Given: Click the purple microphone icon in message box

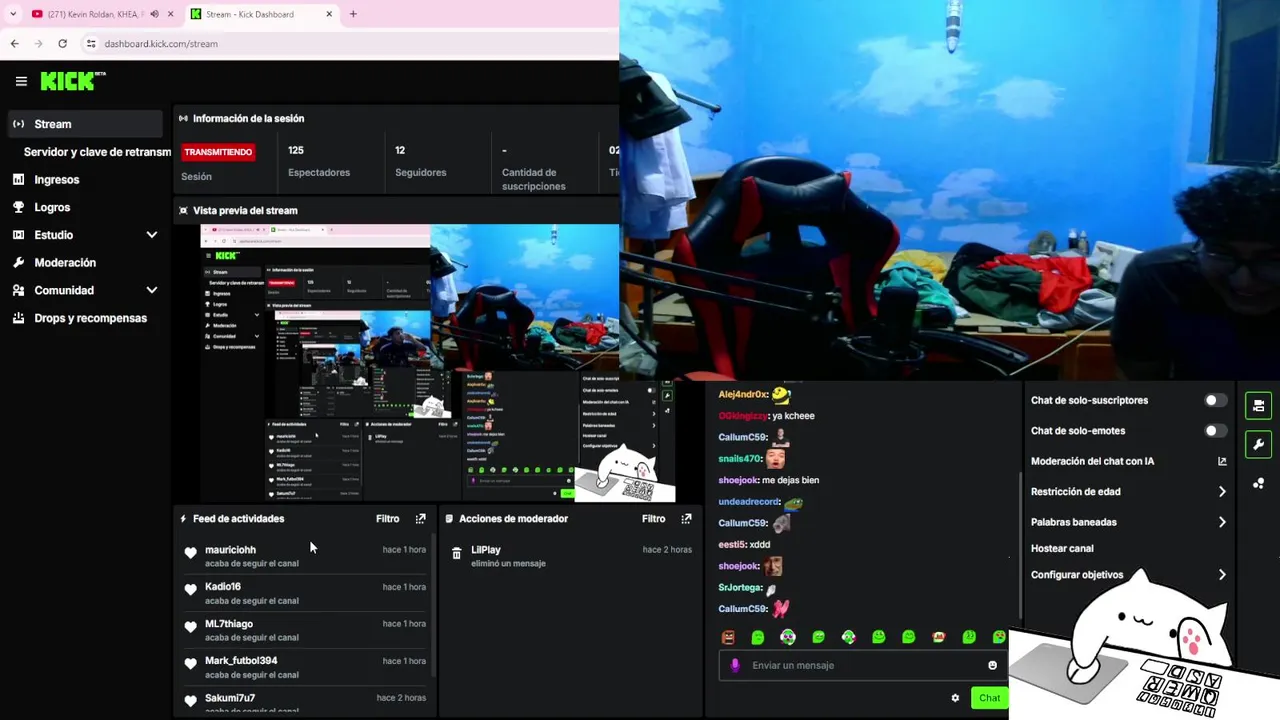Looking at the screenshot, I should pos(735,665).
